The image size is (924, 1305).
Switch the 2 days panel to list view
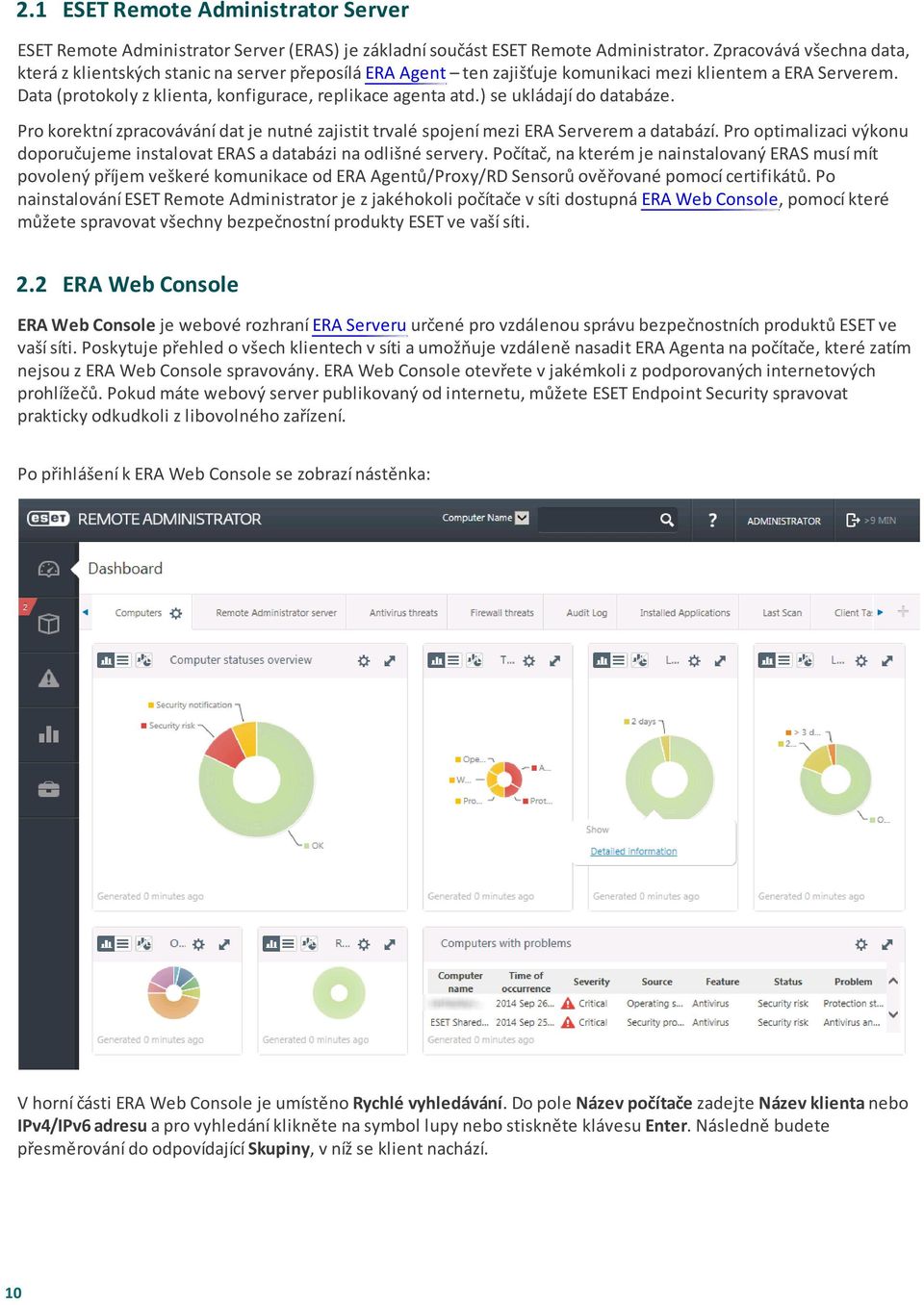pos(619,660)
